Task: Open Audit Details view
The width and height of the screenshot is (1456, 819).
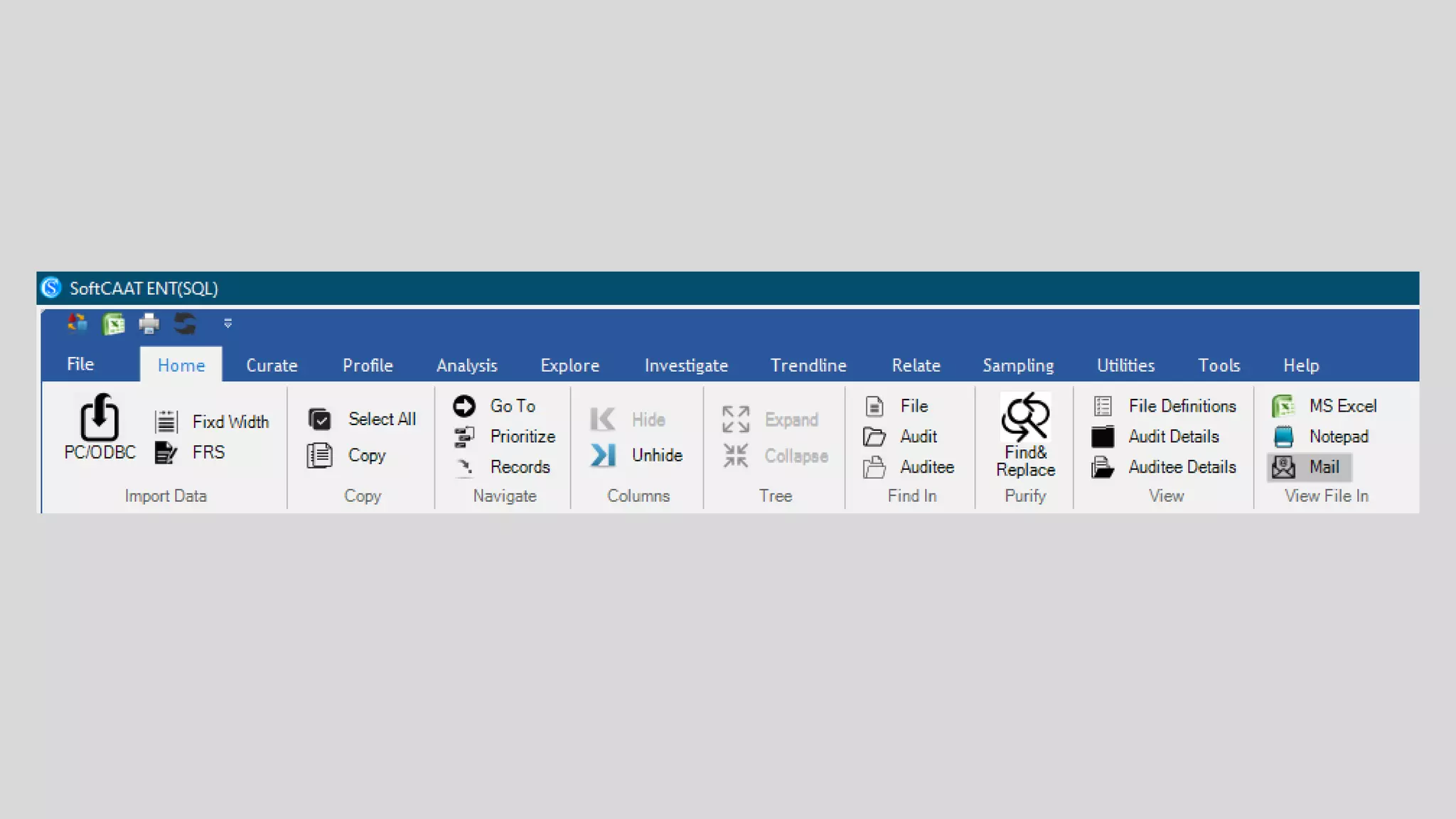Action: tap(1157, 437)
